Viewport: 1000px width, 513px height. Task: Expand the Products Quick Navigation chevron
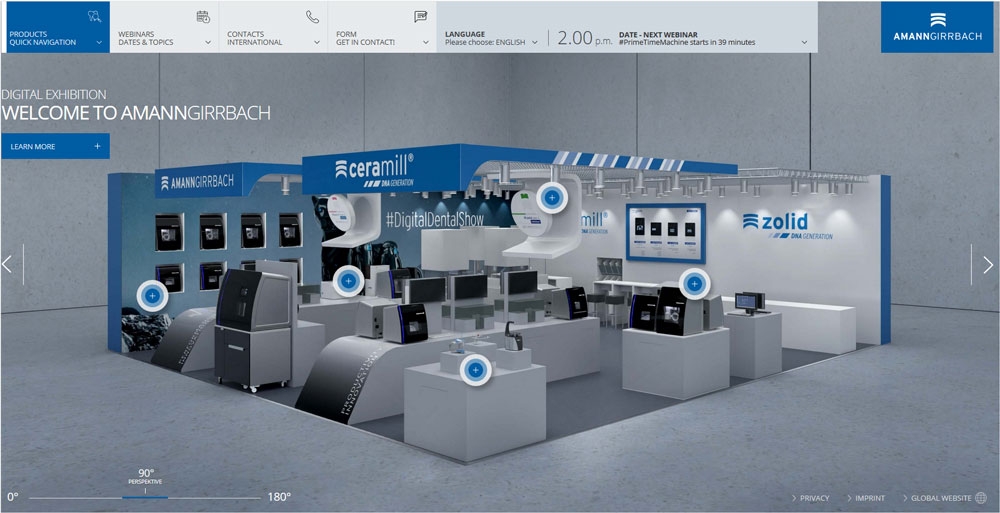(99, 43)
